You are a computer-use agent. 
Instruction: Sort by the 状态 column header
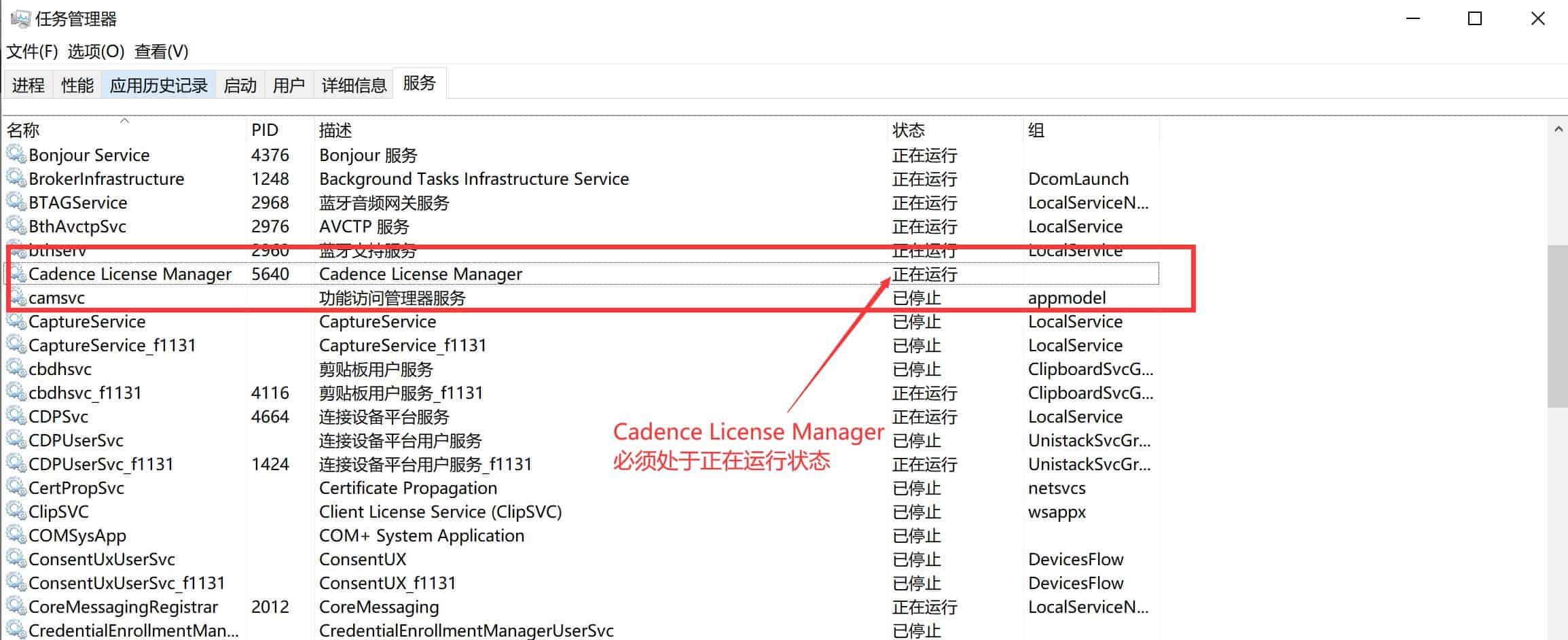pos(955,130)
